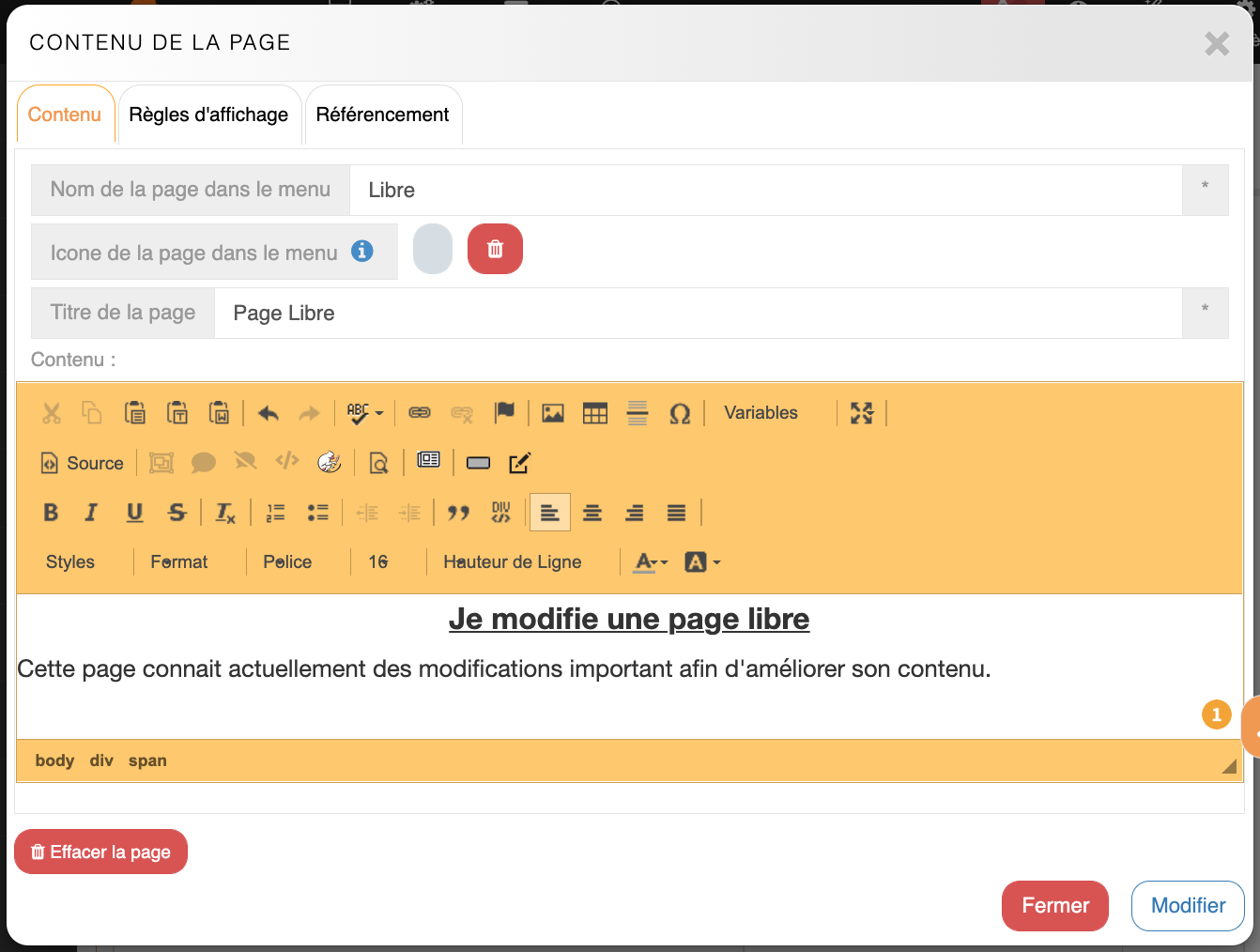
Task: Enable center text alignment
Action: (x=592, y=513)
